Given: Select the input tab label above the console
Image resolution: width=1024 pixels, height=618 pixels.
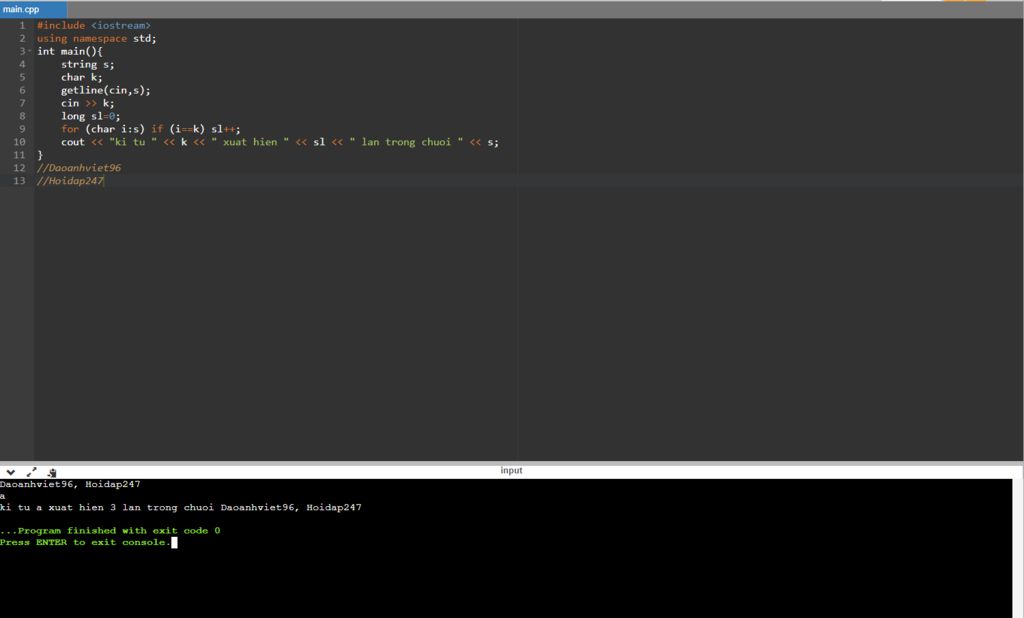Looking at the screenshot, I should click(511, 470).
